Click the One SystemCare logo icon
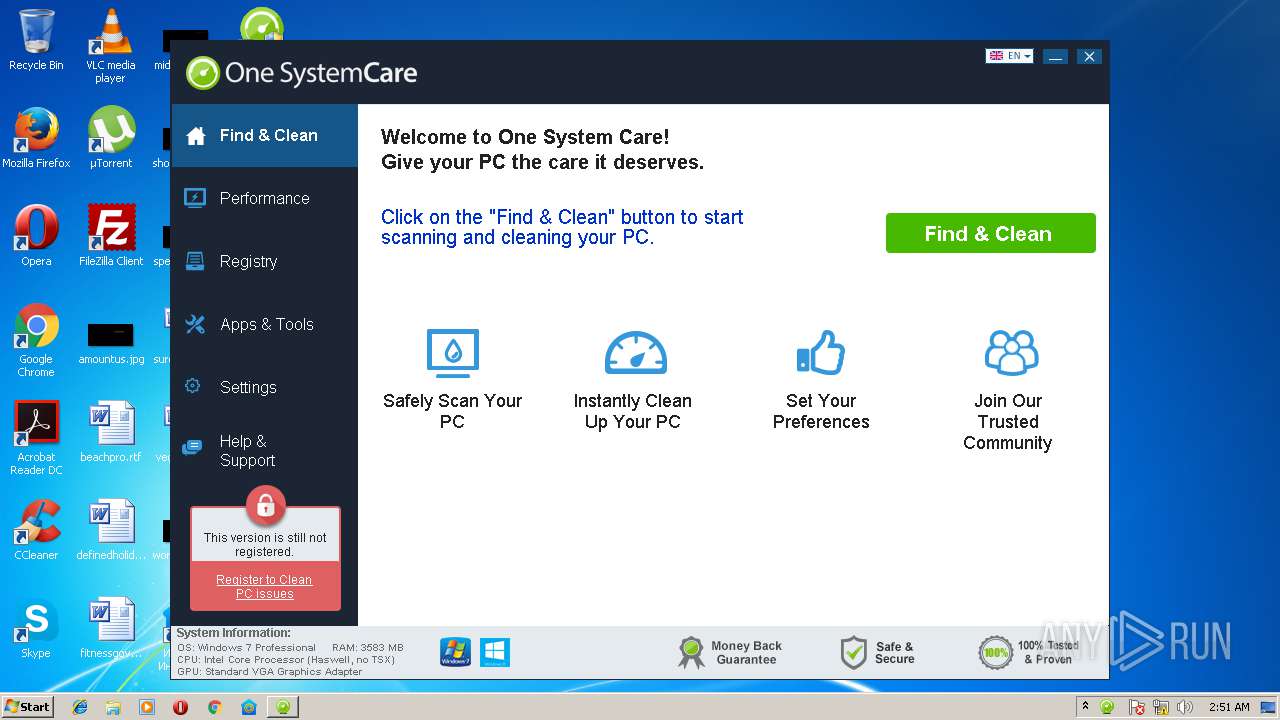The height and width of the screenshot is (720, 1280). point(202,73)
